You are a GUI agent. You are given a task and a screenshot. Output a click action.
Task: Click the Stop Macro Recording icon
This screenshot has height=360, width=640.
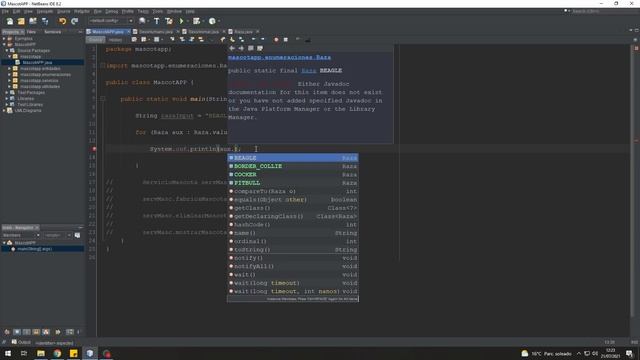[x=286, y=40]
